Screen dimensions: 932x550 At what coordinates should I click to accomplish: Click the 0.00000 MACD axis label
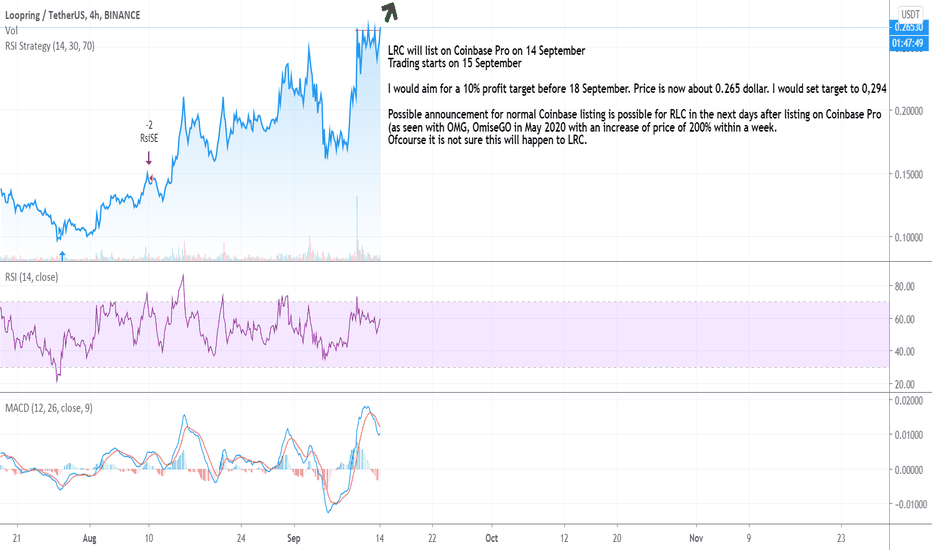click(x=909, y=470)
